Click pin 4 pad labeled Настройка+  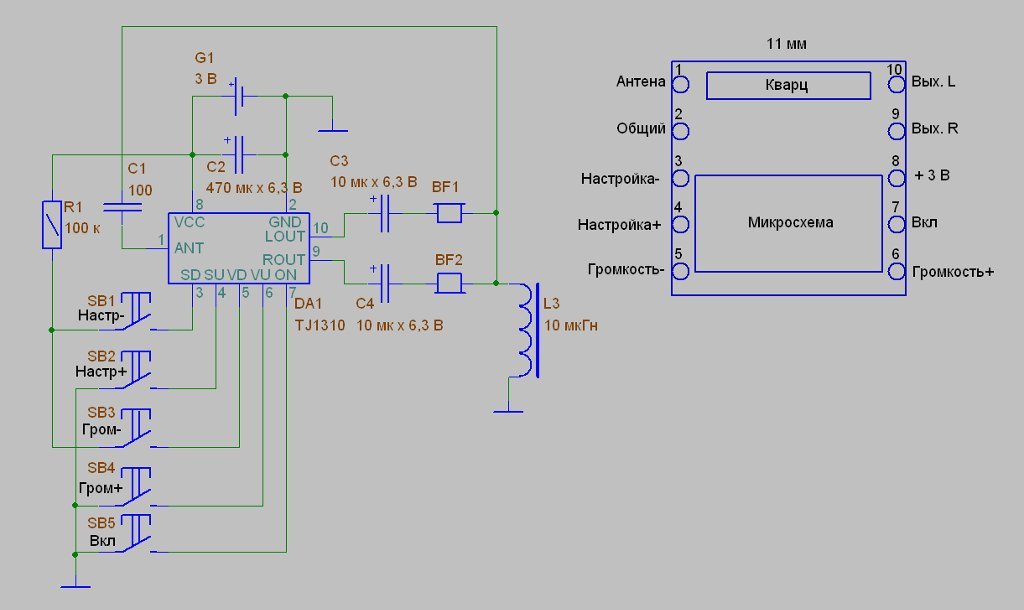point(680,225)
